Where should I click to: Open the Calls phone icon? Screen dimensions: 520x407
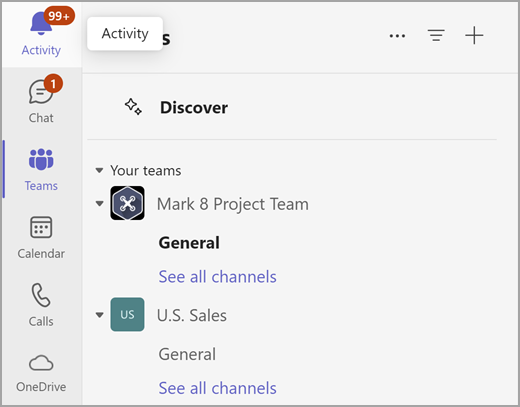tap(41, 295)
